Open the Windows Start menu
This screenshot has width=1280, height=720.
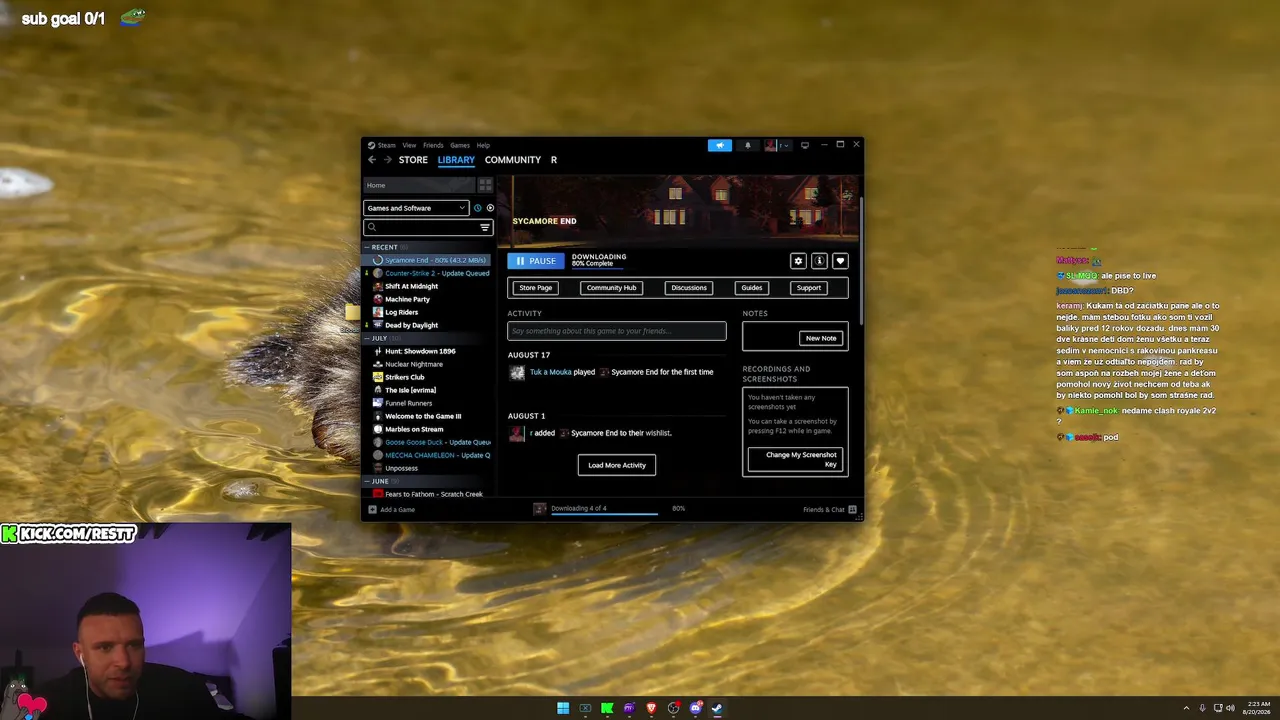coord(563,709)
